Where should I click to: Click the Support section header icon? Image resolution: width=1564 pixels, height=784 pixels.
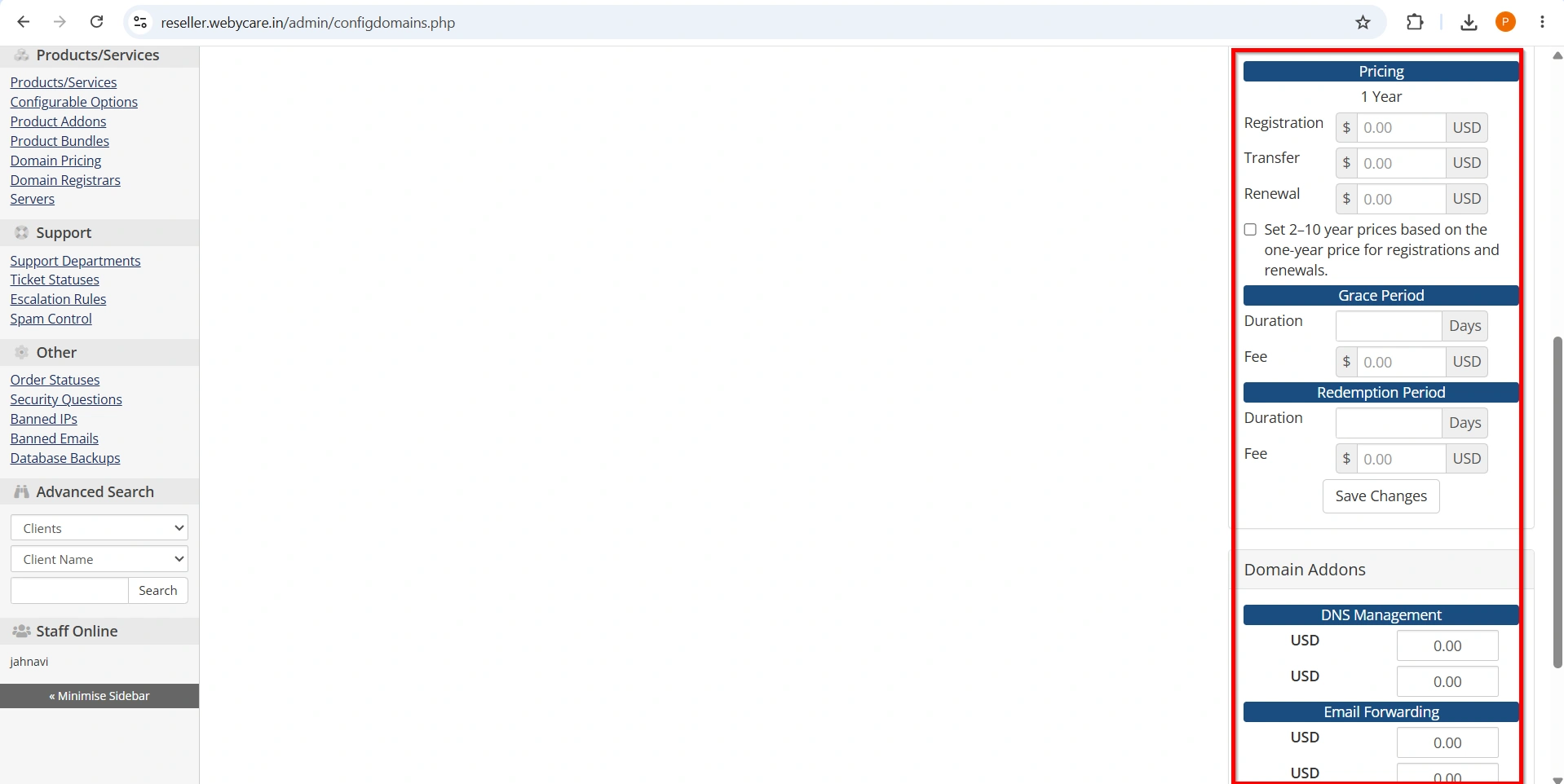[22, 233]
